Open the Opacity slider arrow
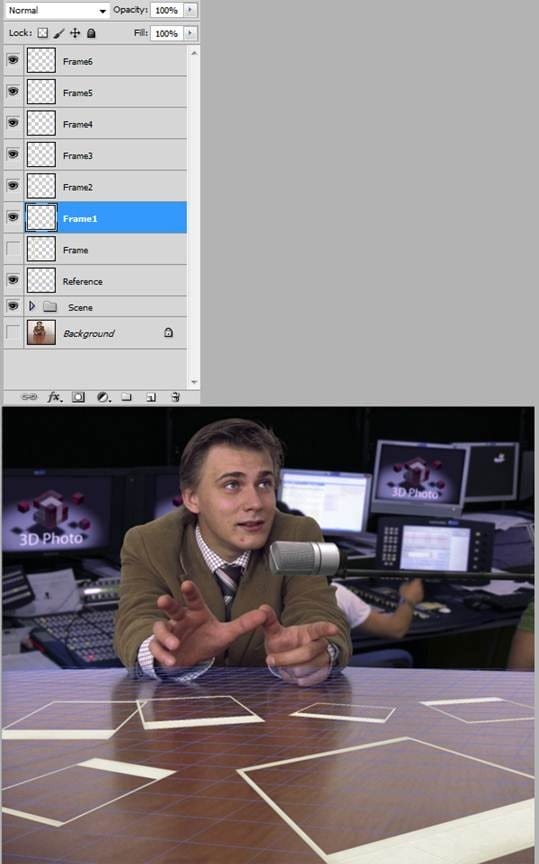 coord(190,10)
